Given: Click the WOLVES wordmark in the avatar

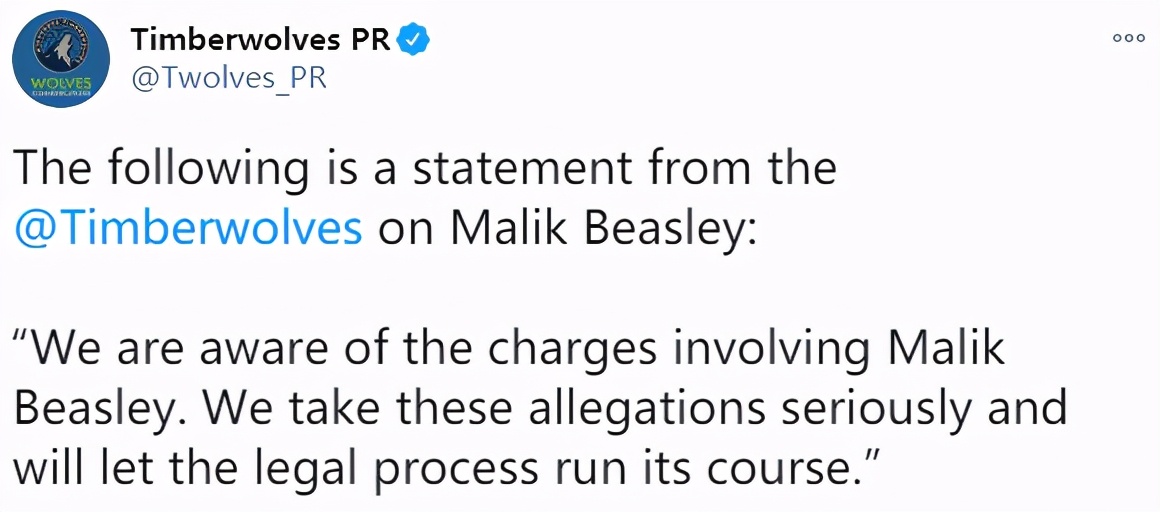Looking at the screenshot, I should click(61, 83).
